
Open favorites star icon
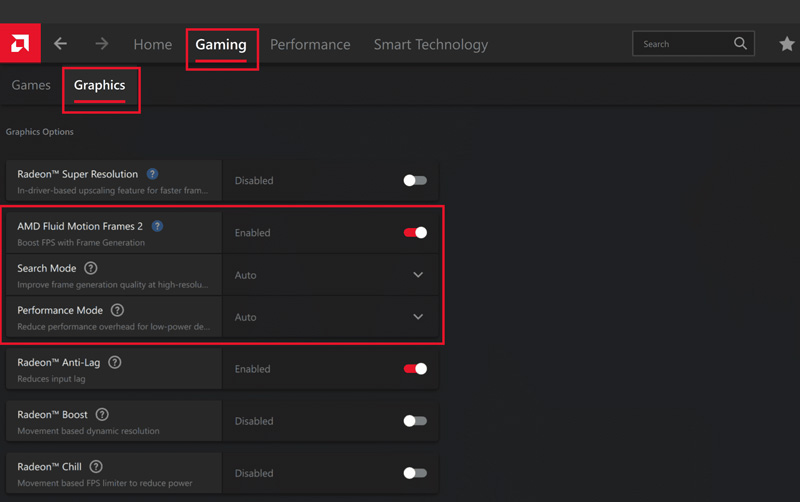point(787,44)
